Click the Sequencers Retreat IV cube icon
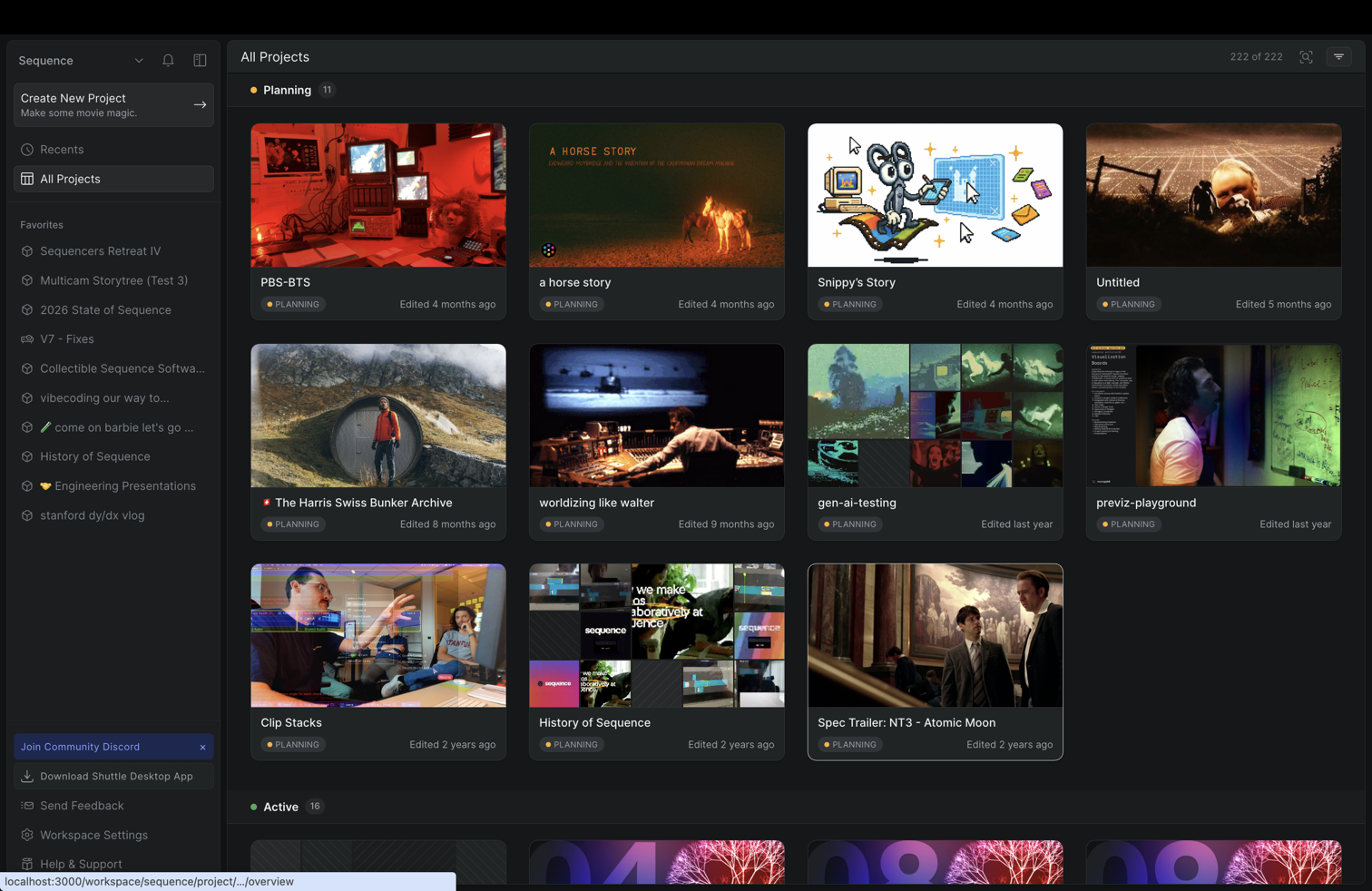 27,251
